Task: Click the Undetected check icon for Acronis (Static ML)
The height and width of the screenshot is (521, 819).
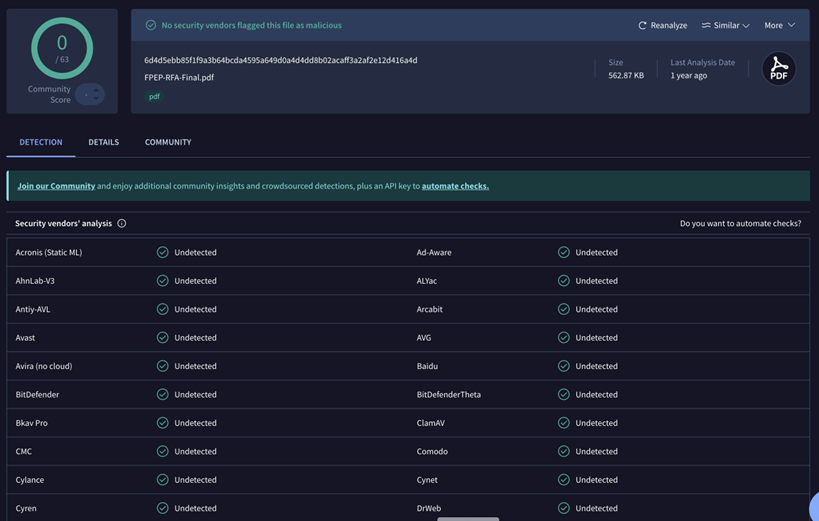Action: click(162, 252)
